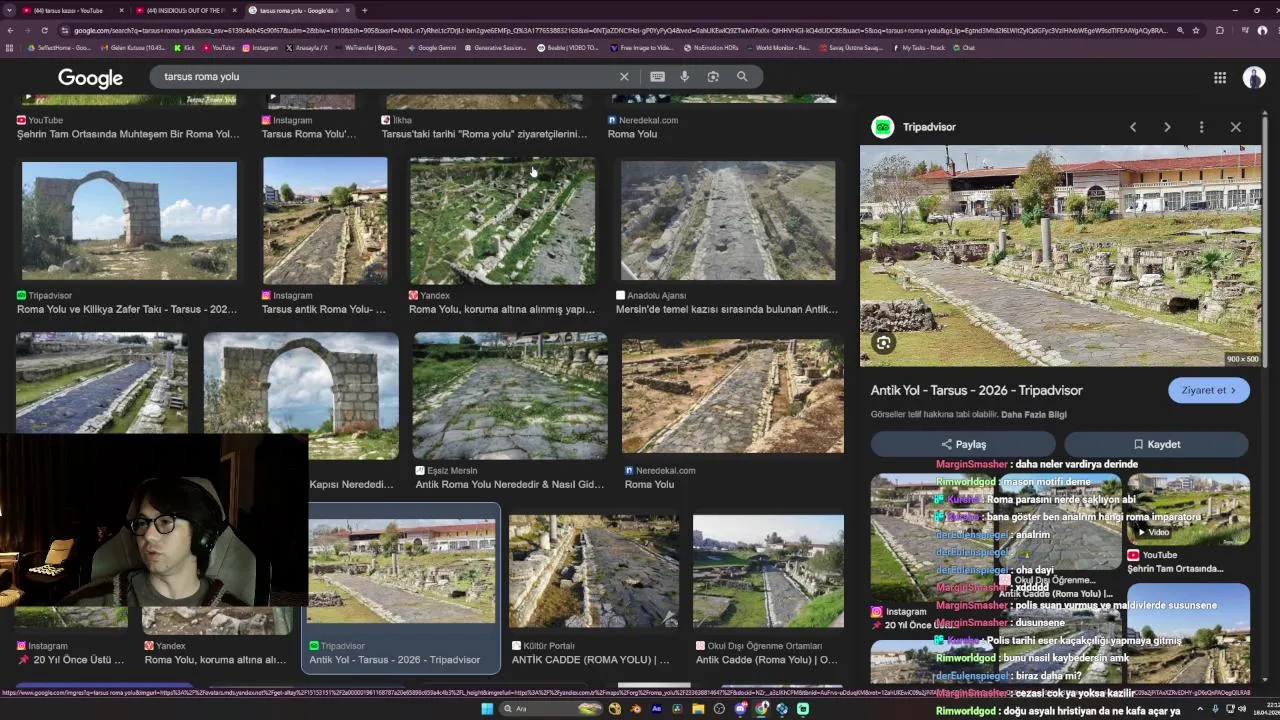Reload the current page
Viewport: 1280px width, 720px height.
click(44, 30)
